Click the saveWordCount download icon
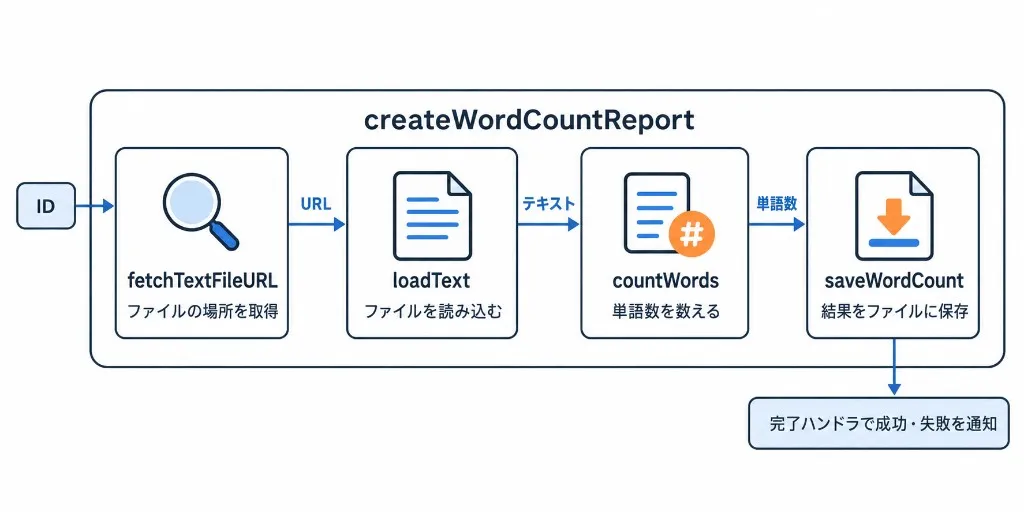1024x512 pixels. pyautogui.click(x=893, y=216)
